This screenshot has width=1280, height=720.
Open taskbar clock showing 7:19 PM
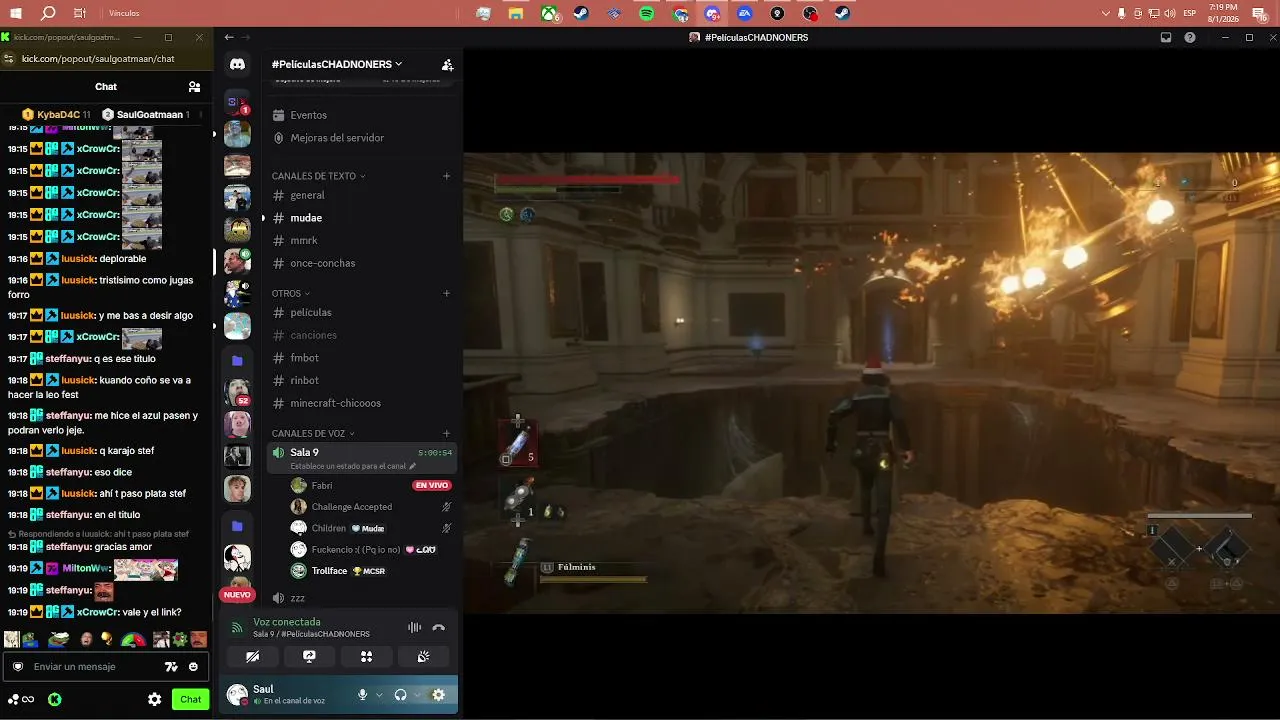[1223, 13]
